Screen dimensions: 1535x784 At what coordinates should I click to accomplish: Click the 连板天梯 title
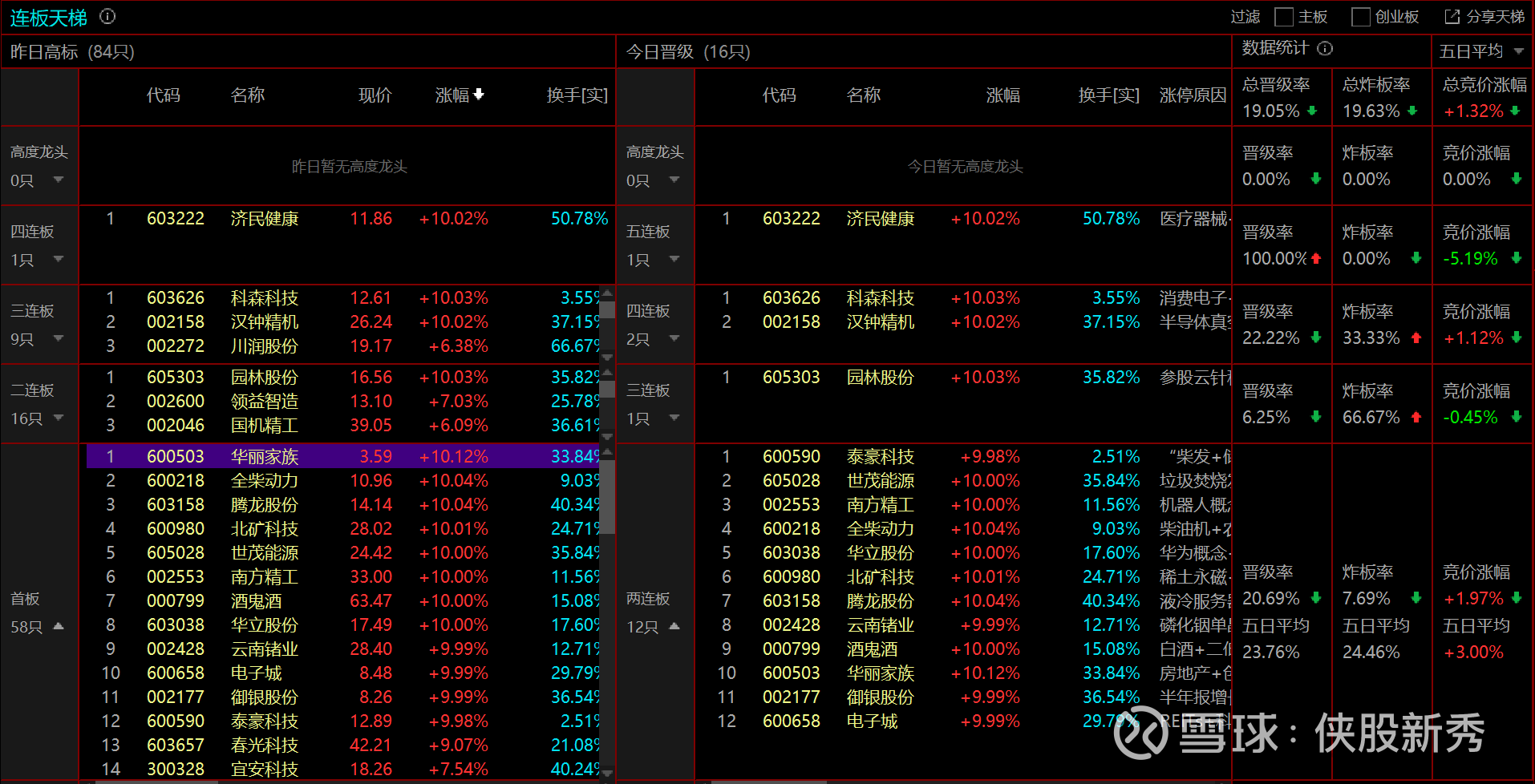(48, 18)
